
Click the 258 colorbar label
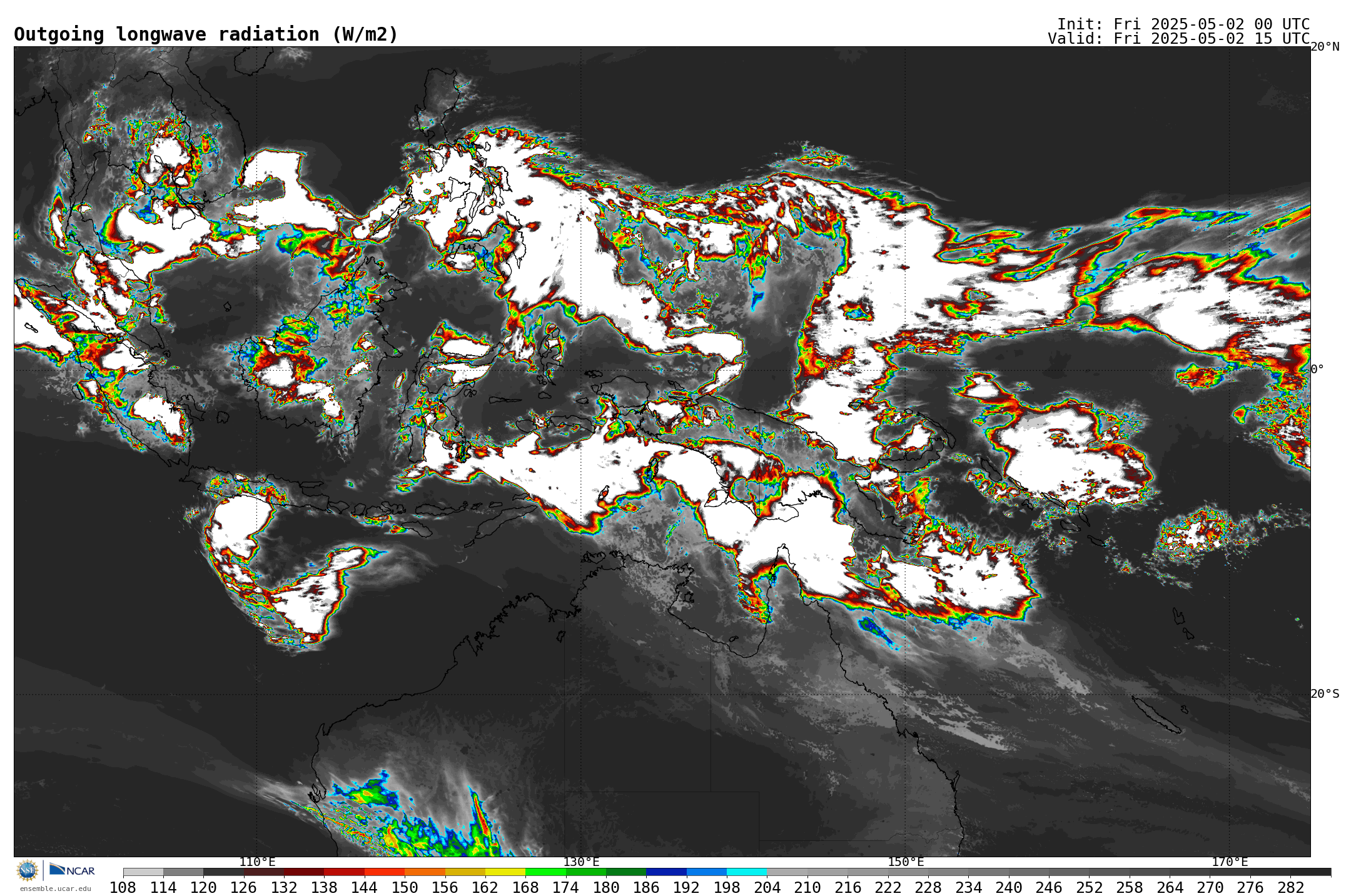[x=1130, y=888]
